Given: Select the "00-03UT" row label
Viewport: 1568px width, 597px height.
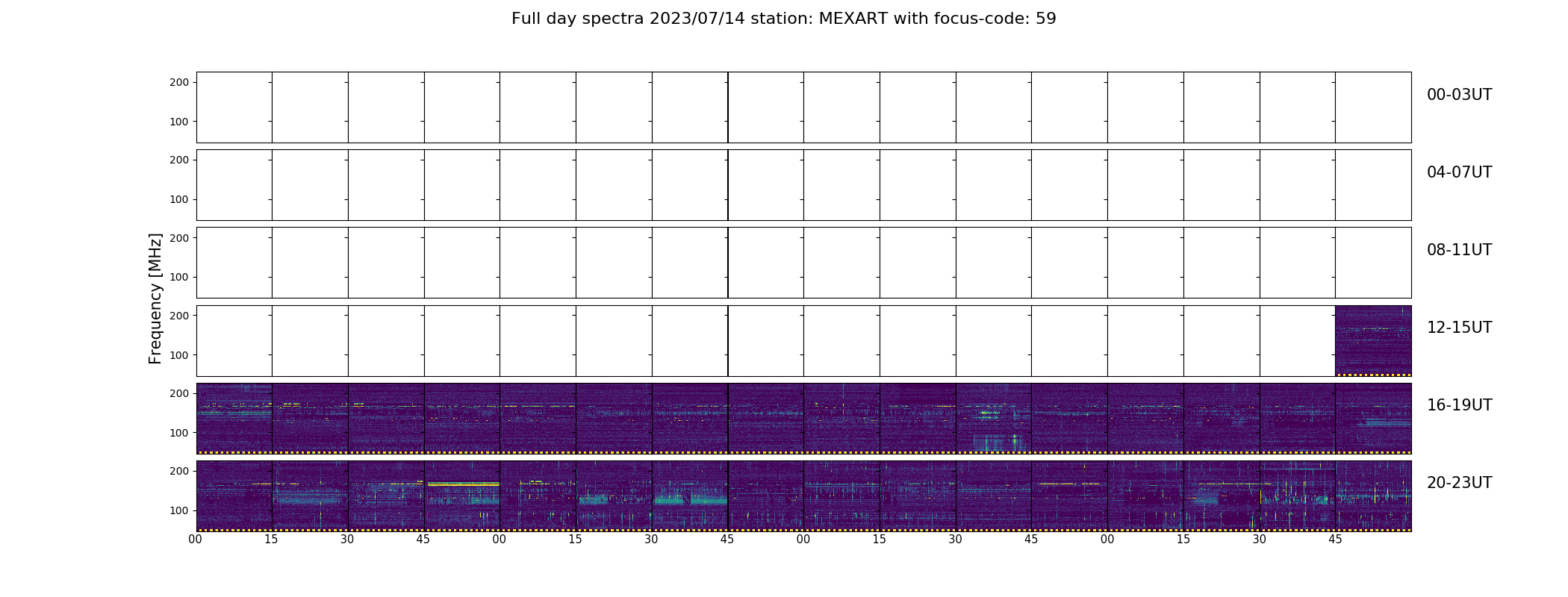Looking at the screenshot, I should (1459, 95).
